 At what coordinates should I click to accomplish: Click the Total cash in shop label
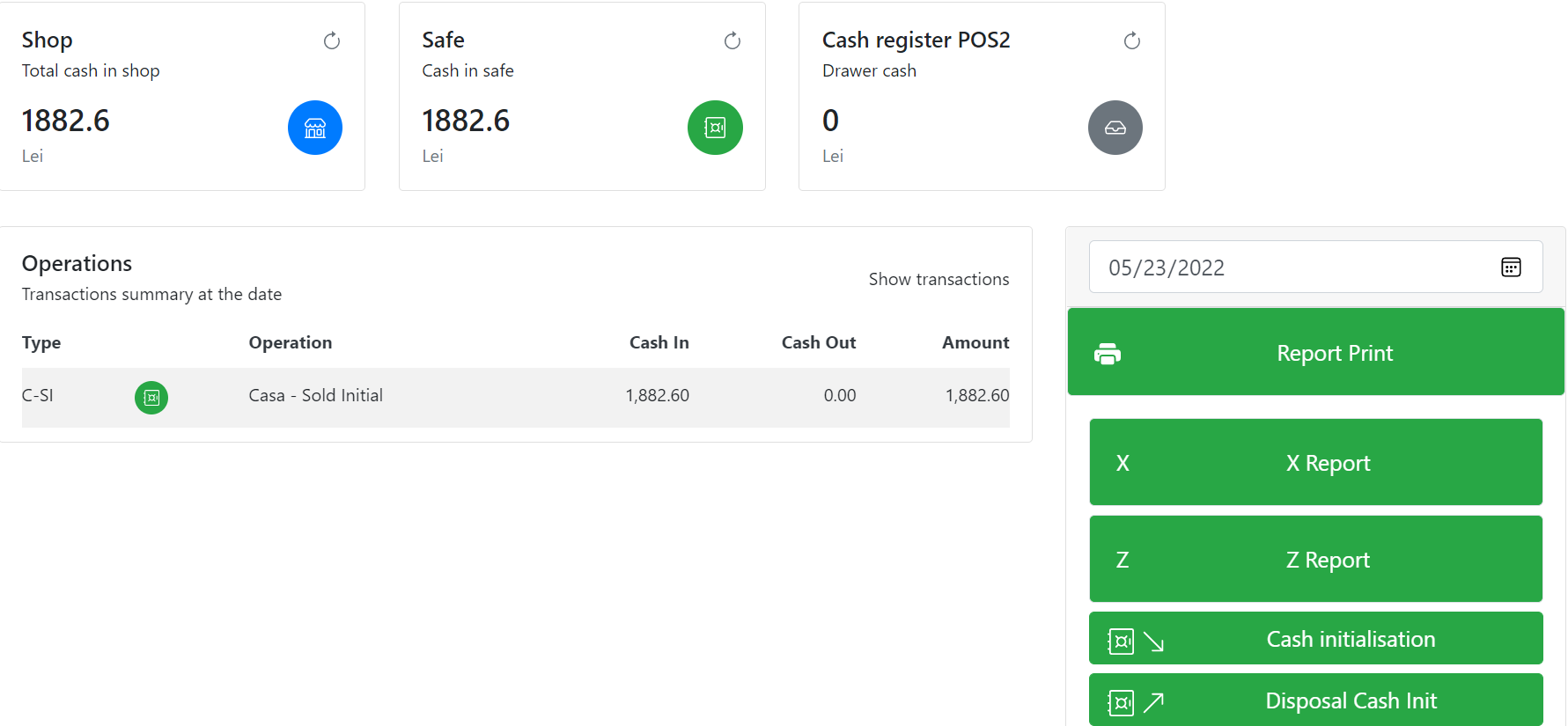91,70
